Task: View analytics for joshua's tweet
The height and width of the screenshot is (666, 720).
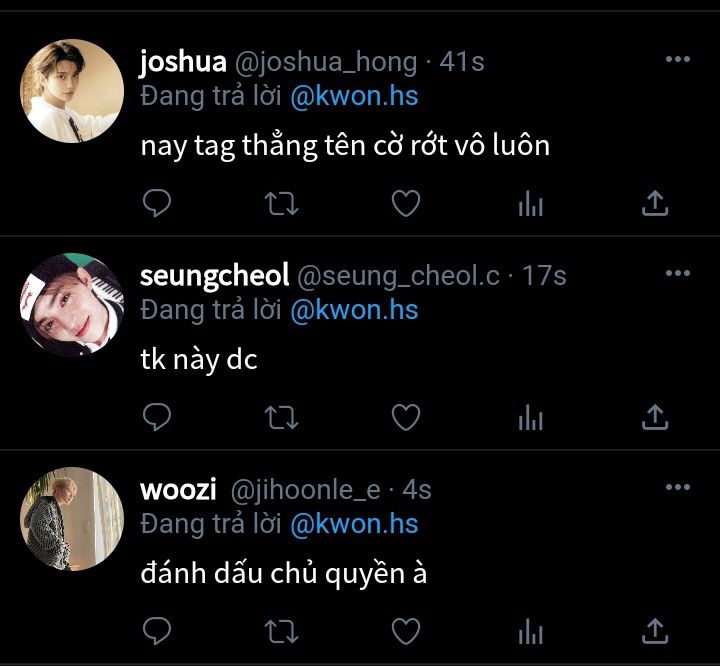Action: [530, 203]
